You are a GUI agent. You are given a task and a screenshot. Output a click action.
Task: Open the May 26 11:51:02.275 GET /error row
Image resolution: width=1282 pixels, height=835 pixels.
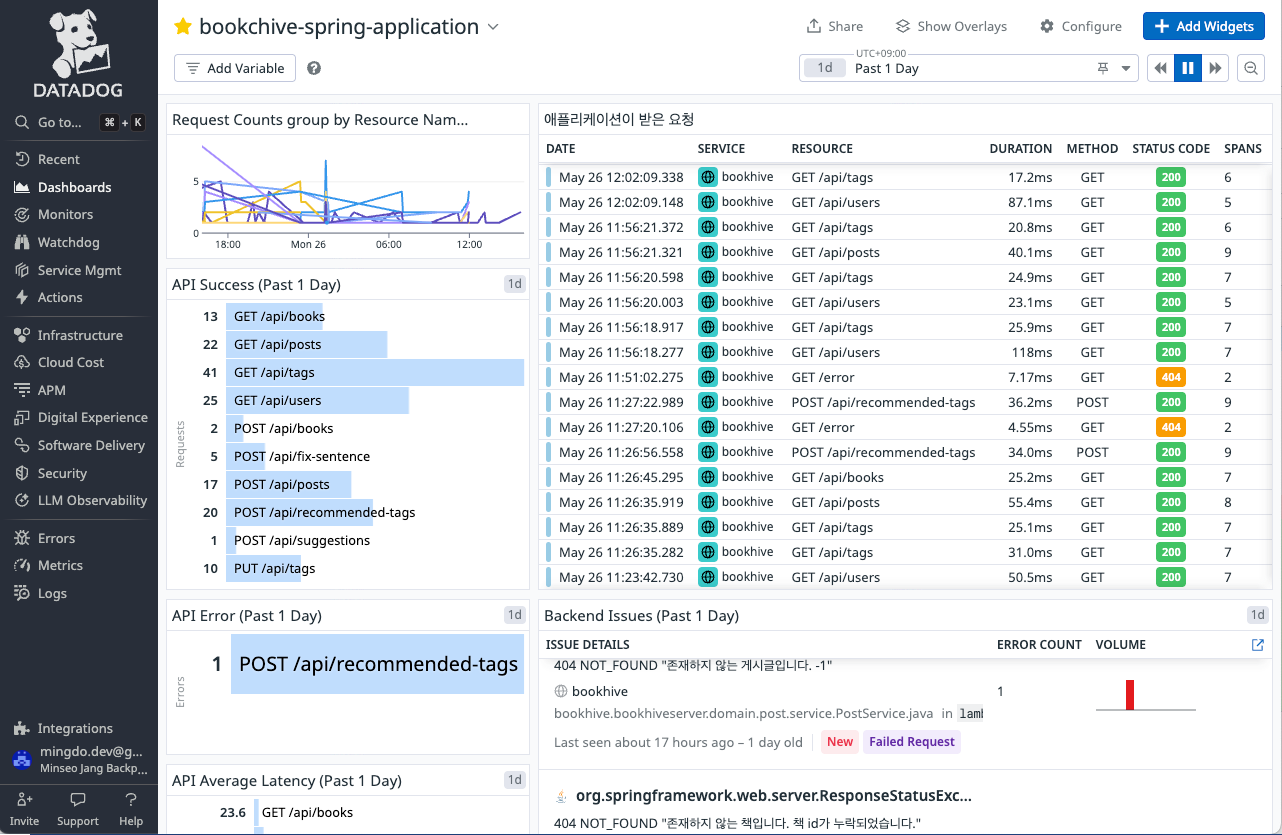[905, 377]
